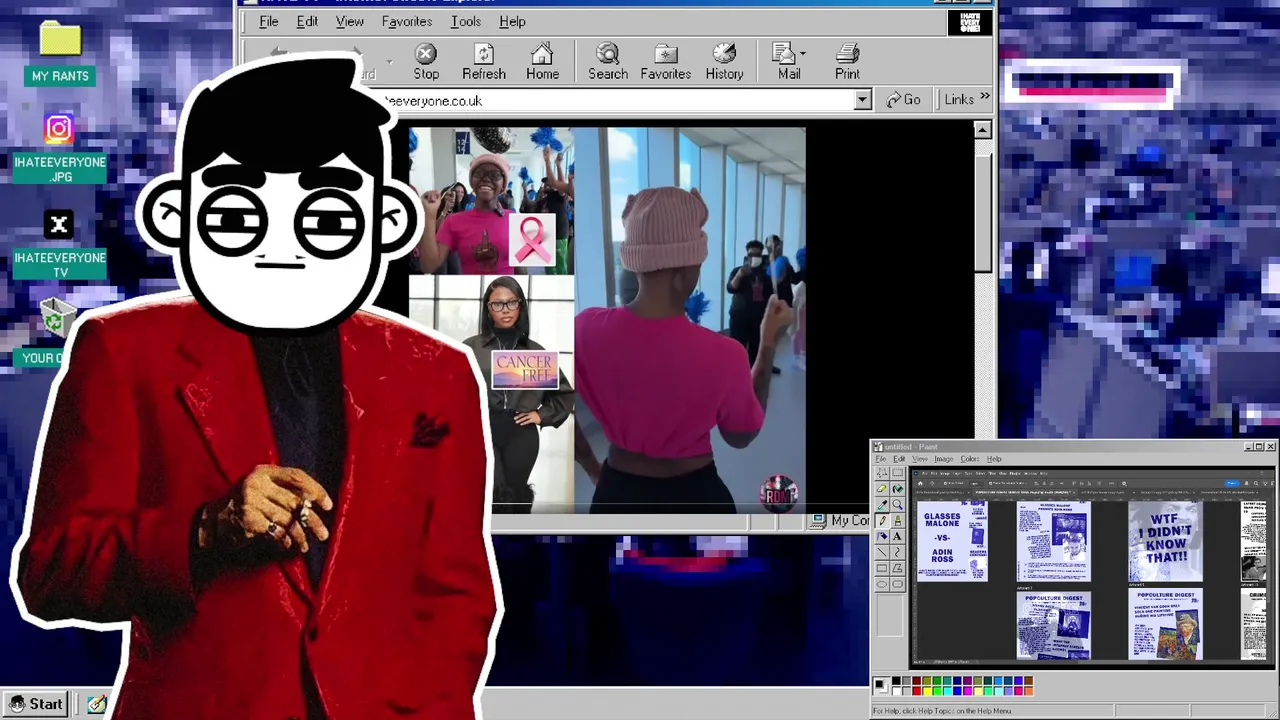
Task: Select the Polygon tool in Paint
Action: (897, 568)
